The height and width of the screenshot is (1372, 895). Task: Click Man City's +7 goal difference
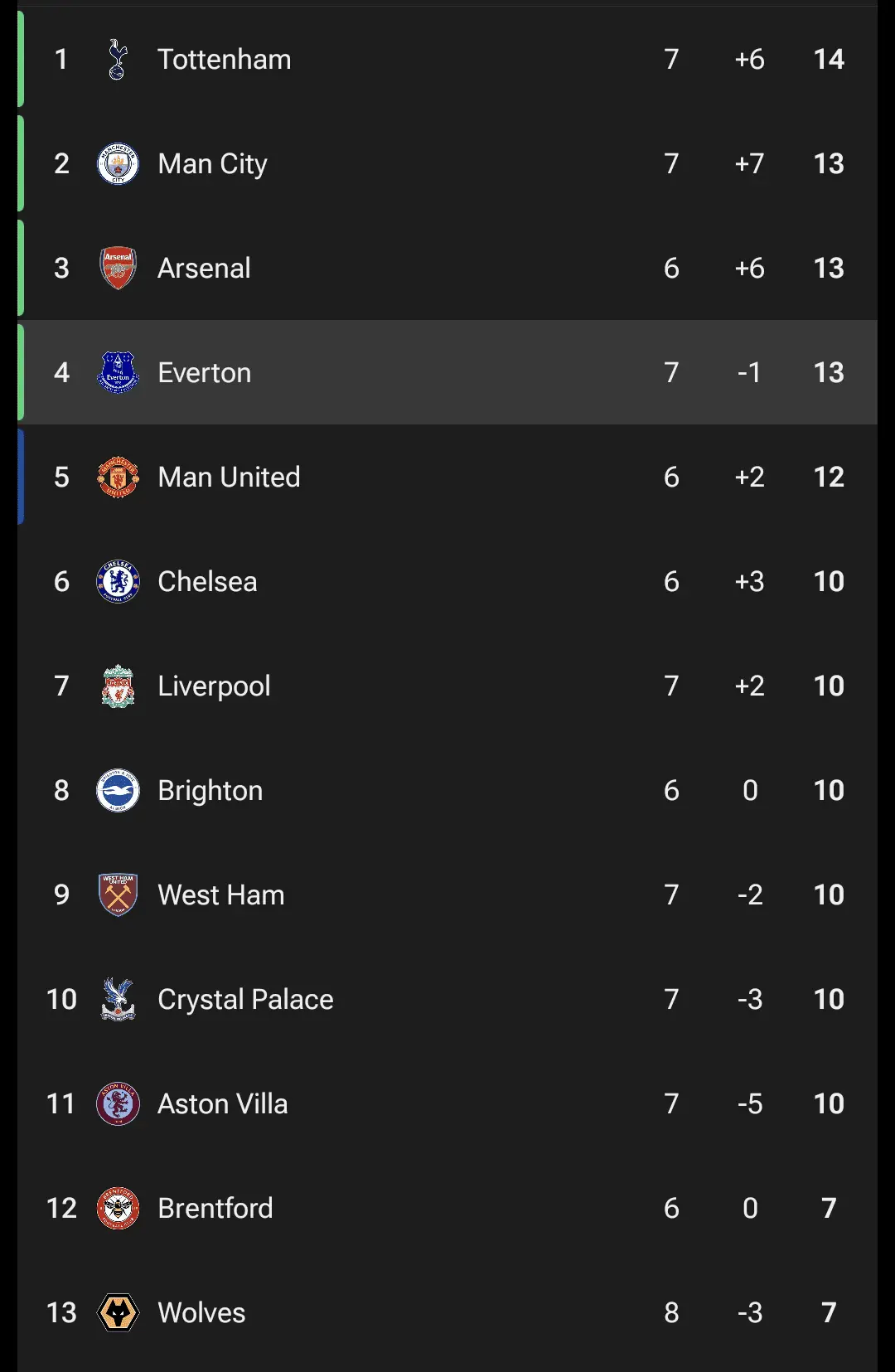click(749, 164)
